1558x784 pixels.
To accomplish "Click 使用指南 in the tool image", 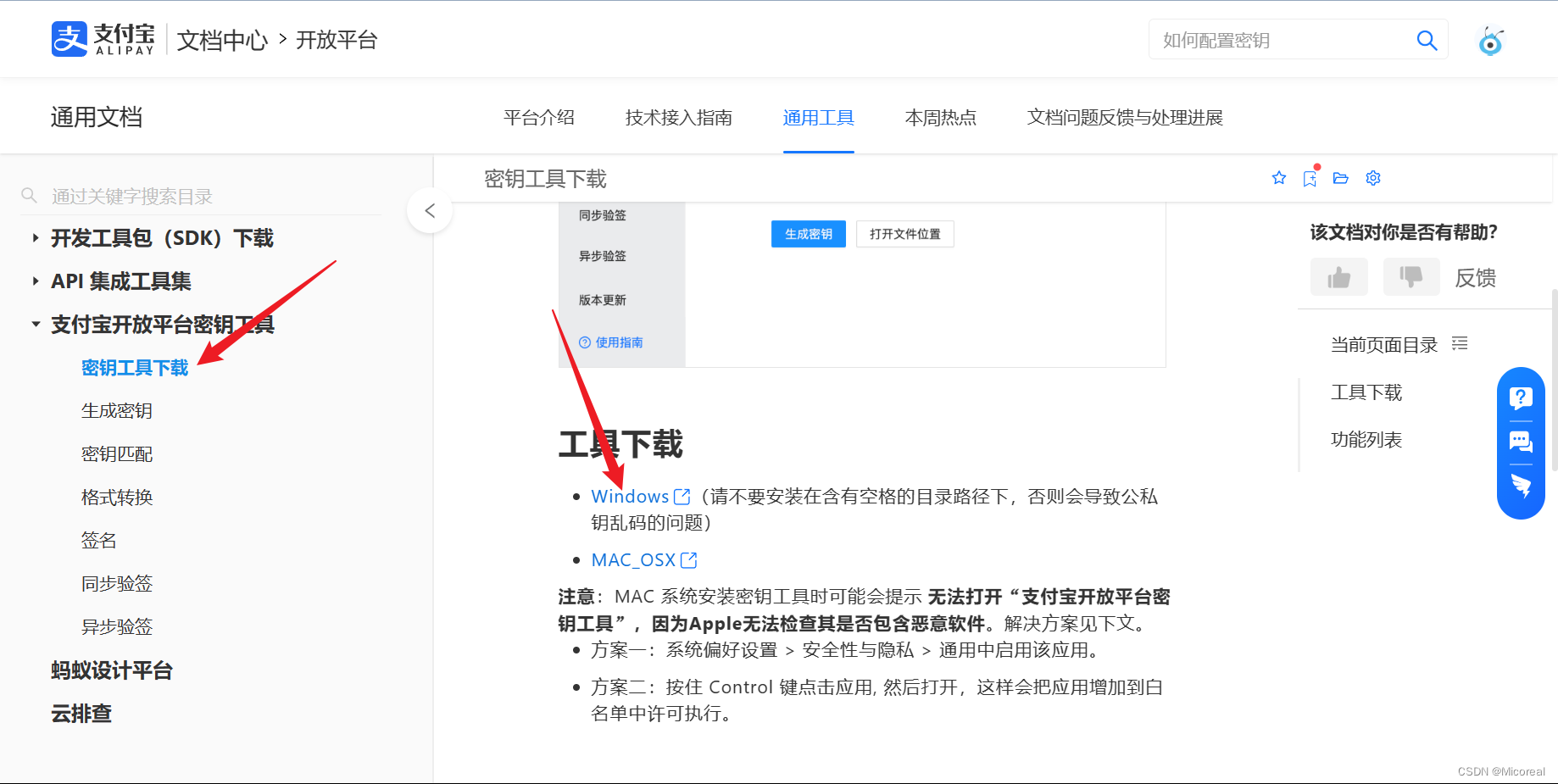I will 611,342.
